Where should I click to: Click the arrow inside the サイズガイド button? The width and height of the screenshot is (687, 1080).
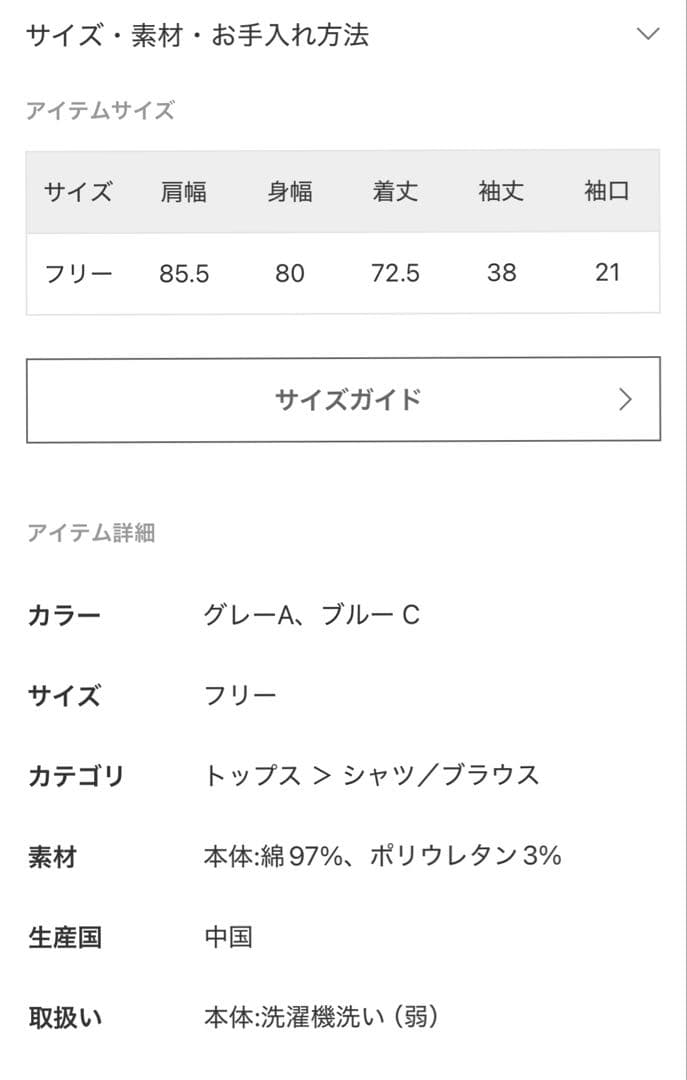click(x=625, y=399)
